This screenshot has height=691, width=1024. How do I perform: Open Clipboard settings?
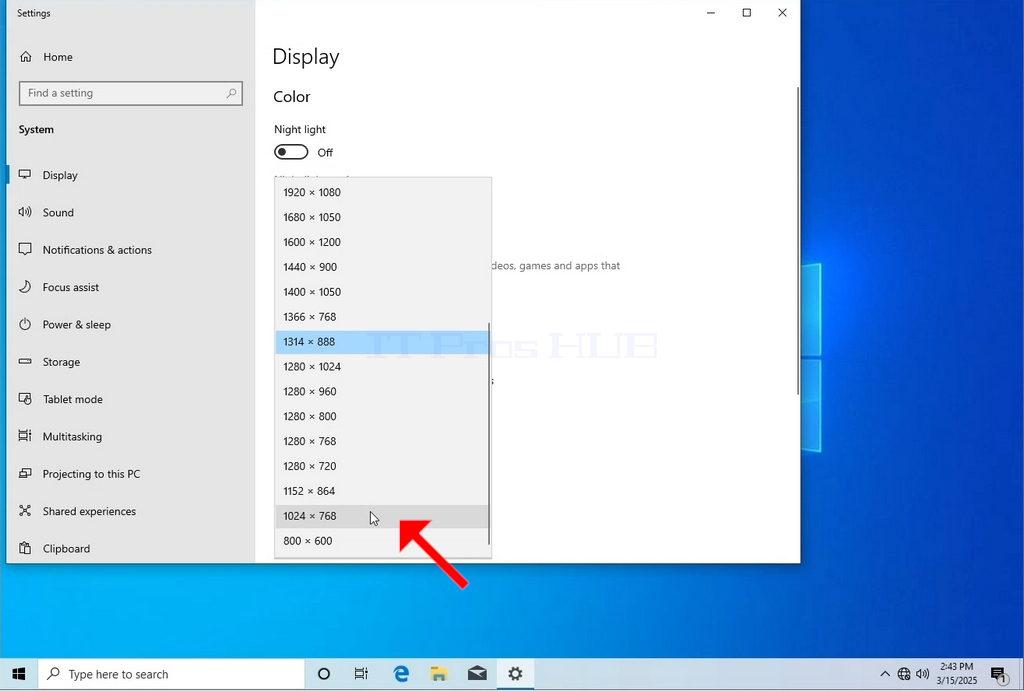tap(66, 549)
